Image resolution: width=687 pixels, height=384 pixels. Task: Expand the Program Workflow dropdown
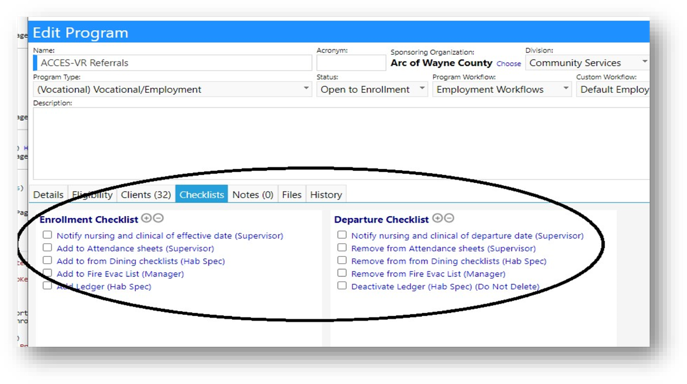click(x=502, y=89)
